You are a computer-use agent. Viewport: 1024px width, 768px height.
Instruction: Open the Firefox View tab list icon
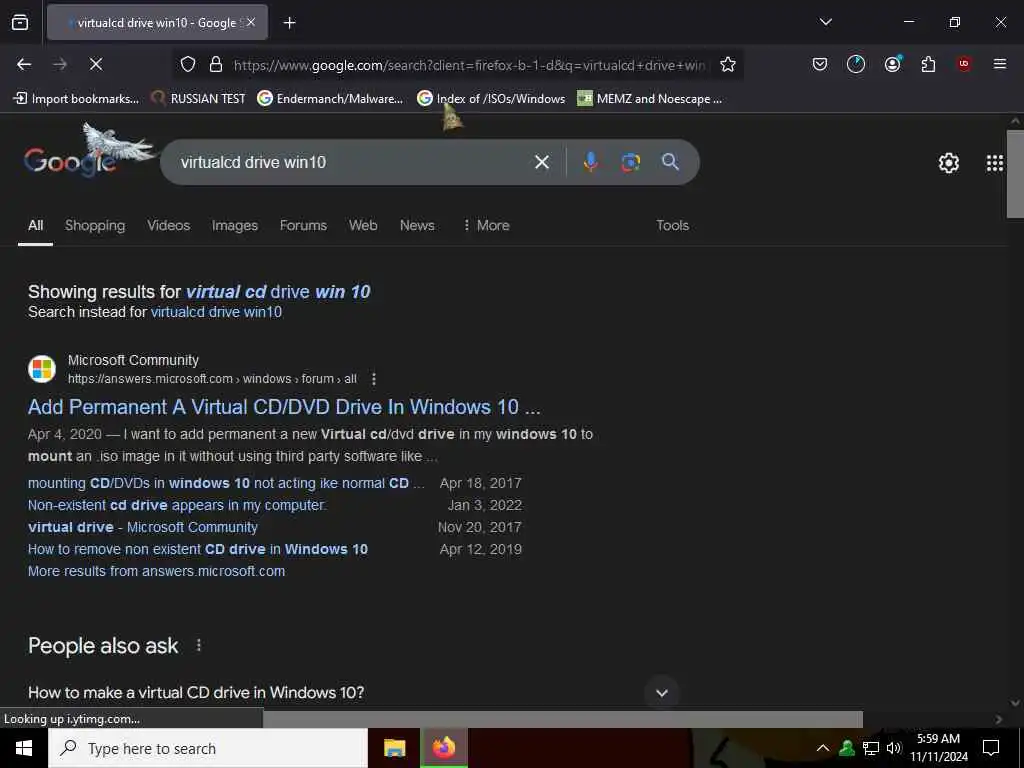tap(20, 22)
